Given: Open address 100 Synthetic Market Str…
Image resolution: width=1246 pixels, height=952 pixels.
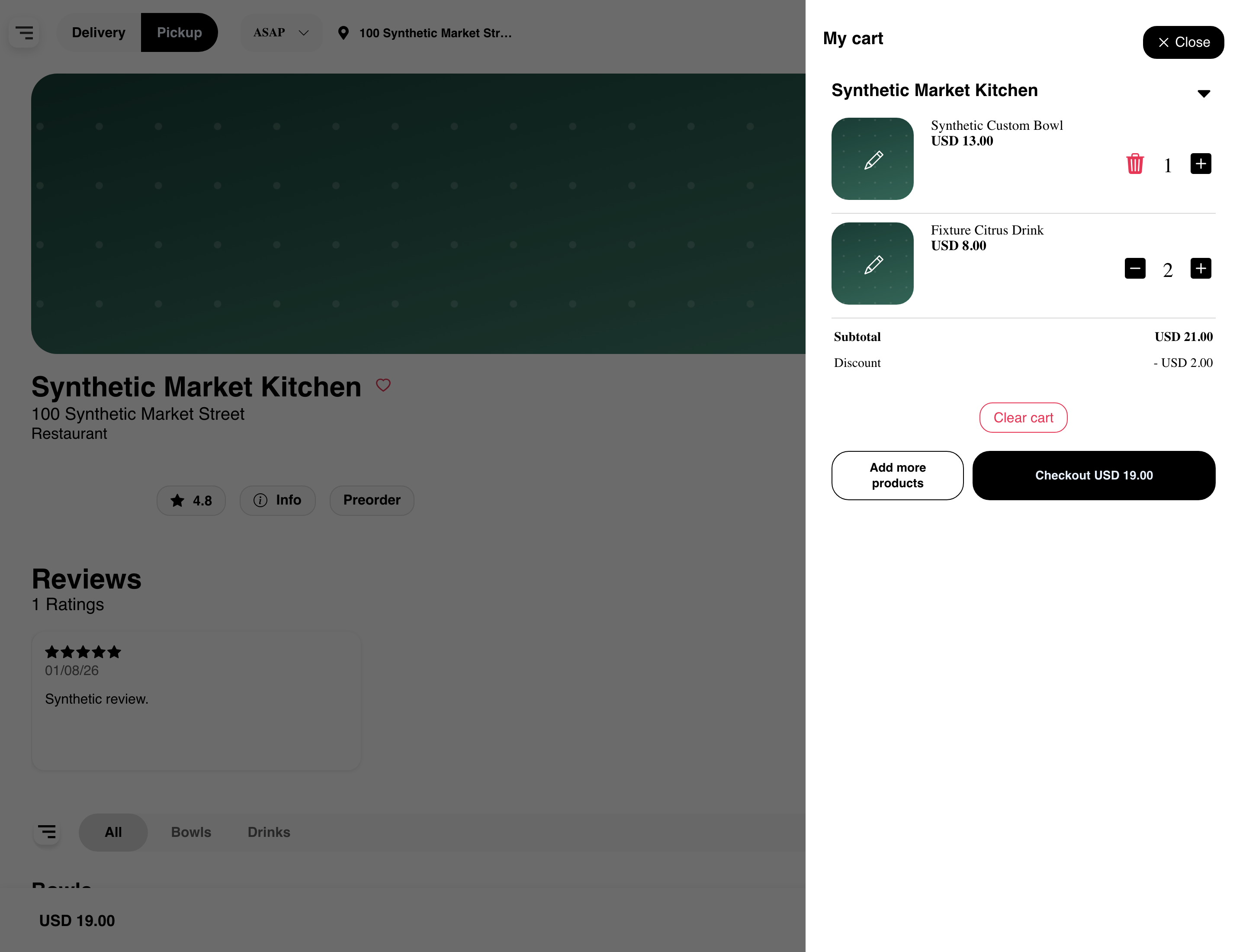Looking at the screenshot, I should pos(435,33).
